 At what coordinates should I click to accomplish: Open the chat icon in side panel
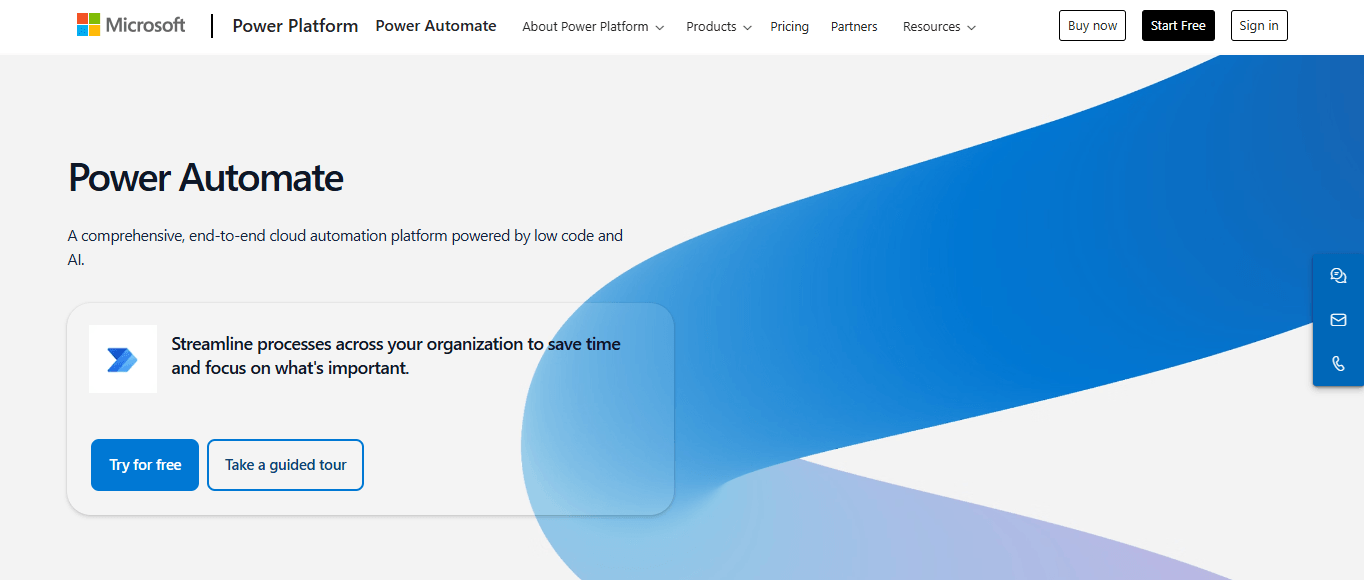coord(1338,276)
